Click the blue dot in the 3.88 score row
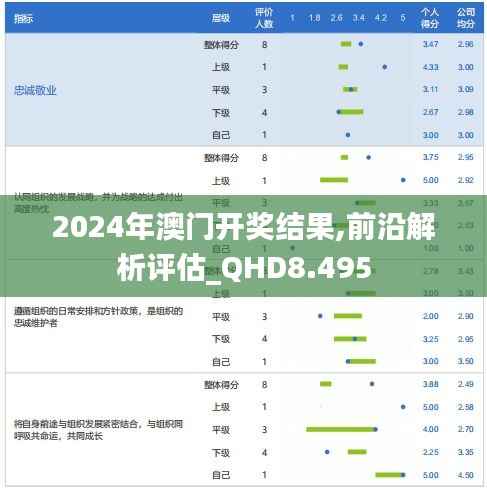Screen dimensions: 487x492 tap(372, 384)
